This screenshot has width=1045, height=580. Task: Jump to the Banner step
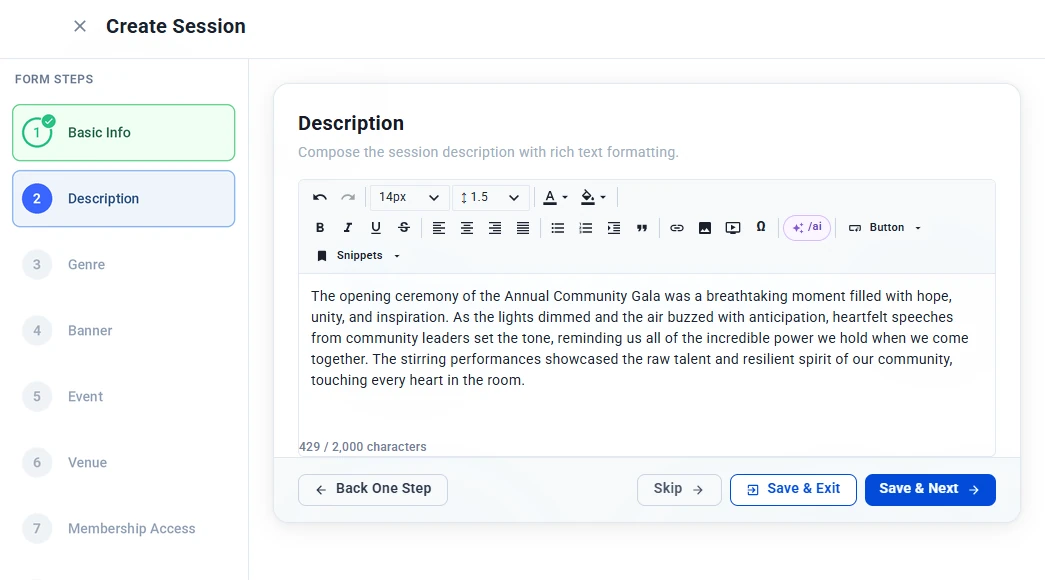(124, 331)
